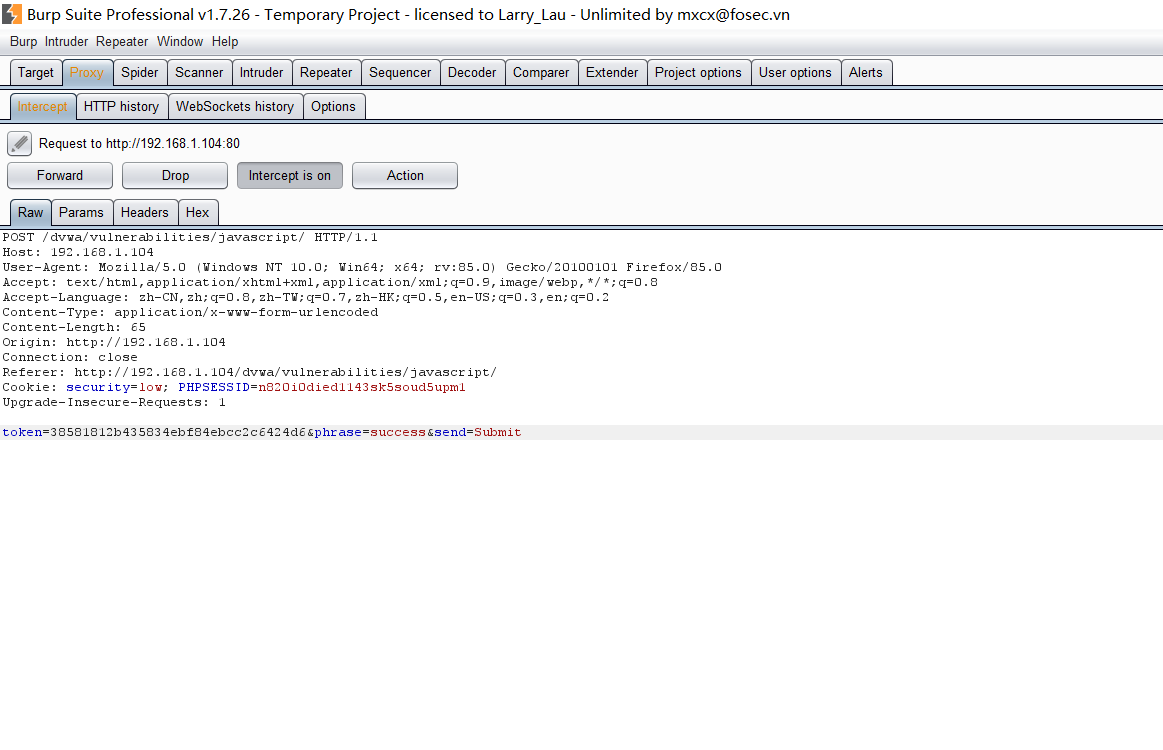
Task: Forward the intercepted request
Action: (60, 175)
